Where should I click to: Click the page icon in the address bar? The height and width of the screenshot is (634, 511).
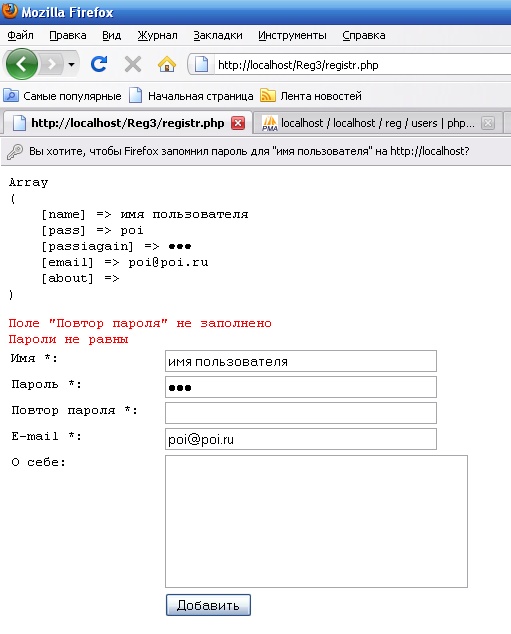click(201, 64)
